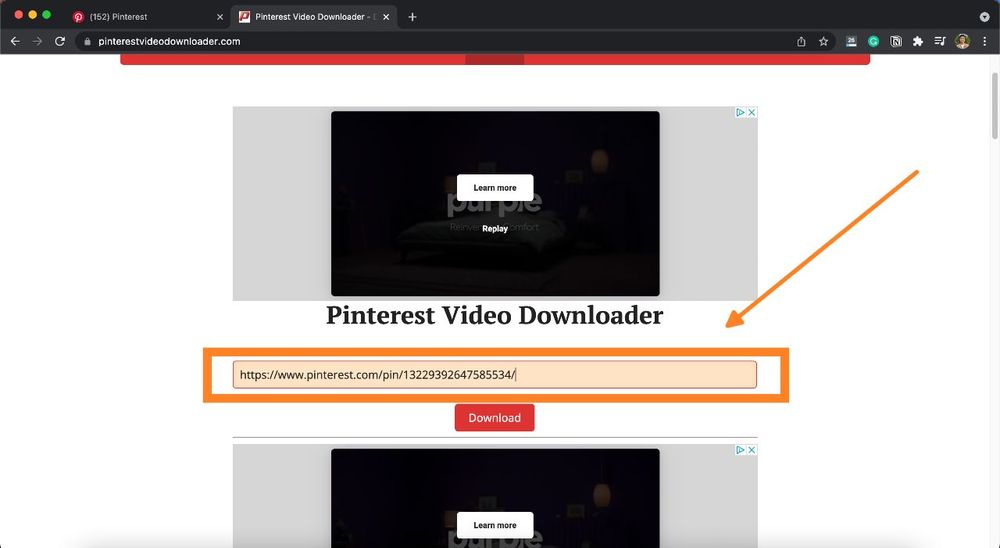Click the address bar URL text
The height and width of the screenshot is (548, 1000).
coord(169,41)
